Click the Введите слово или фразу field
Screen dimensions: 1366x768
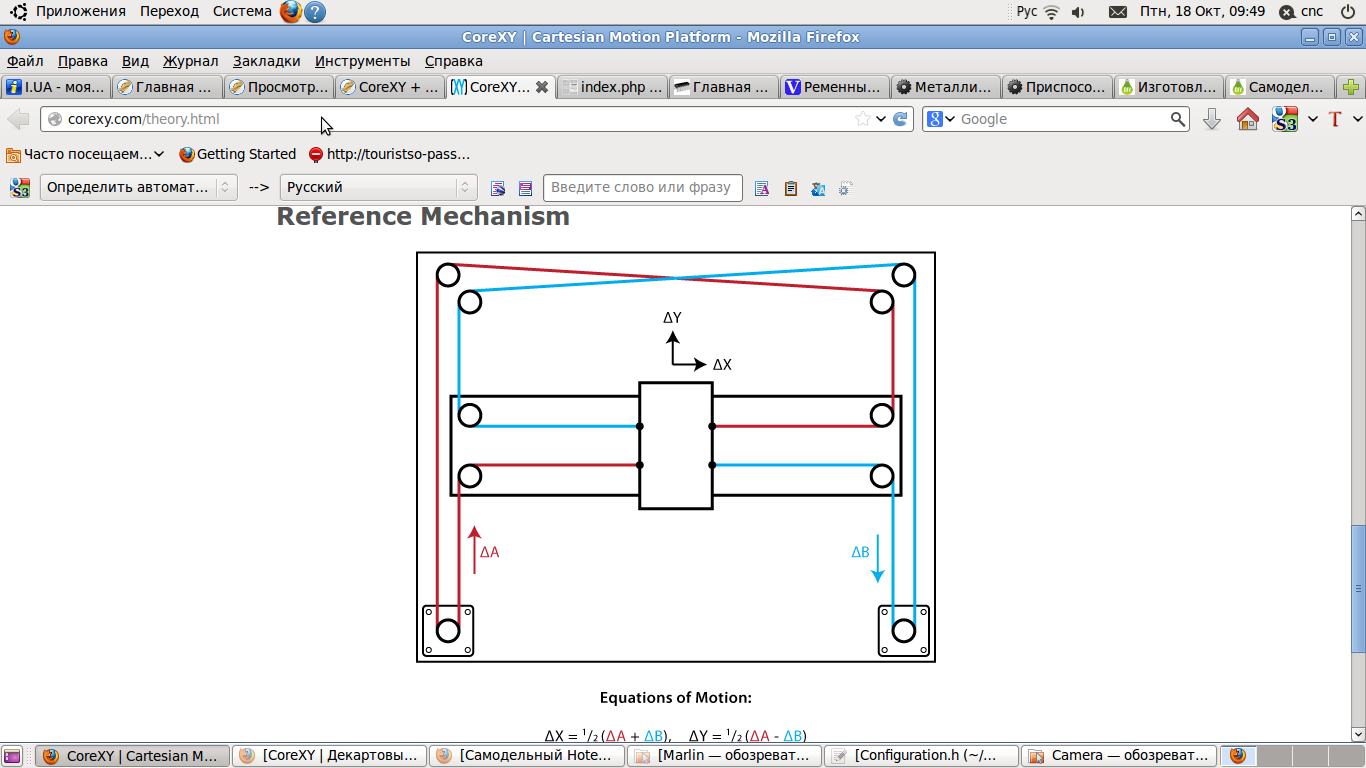(643, 187)
